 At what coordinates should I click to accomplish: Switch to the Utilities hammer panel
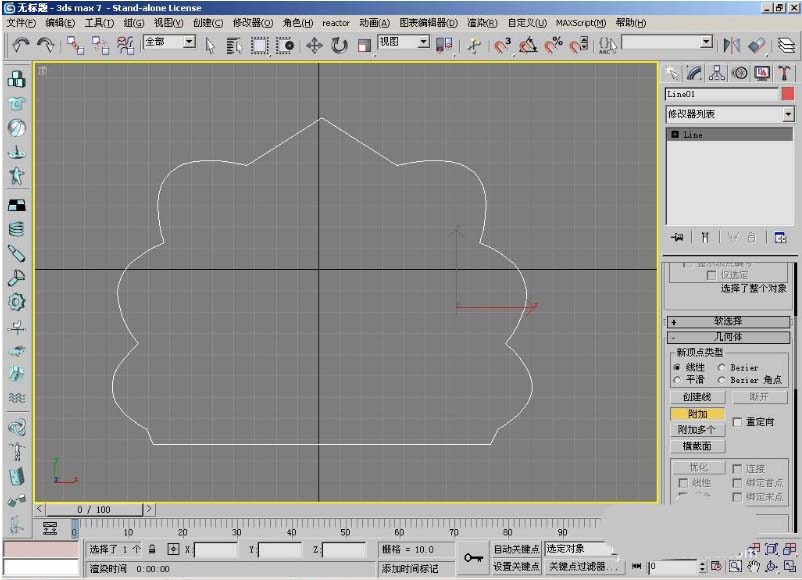point(785,73)
